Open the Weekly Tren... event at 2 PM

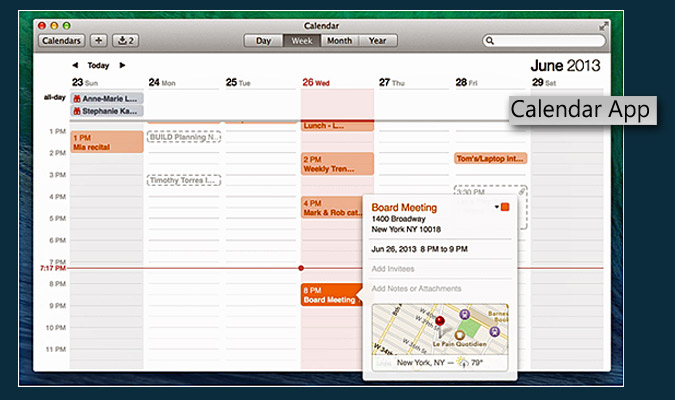pos(337,164)
